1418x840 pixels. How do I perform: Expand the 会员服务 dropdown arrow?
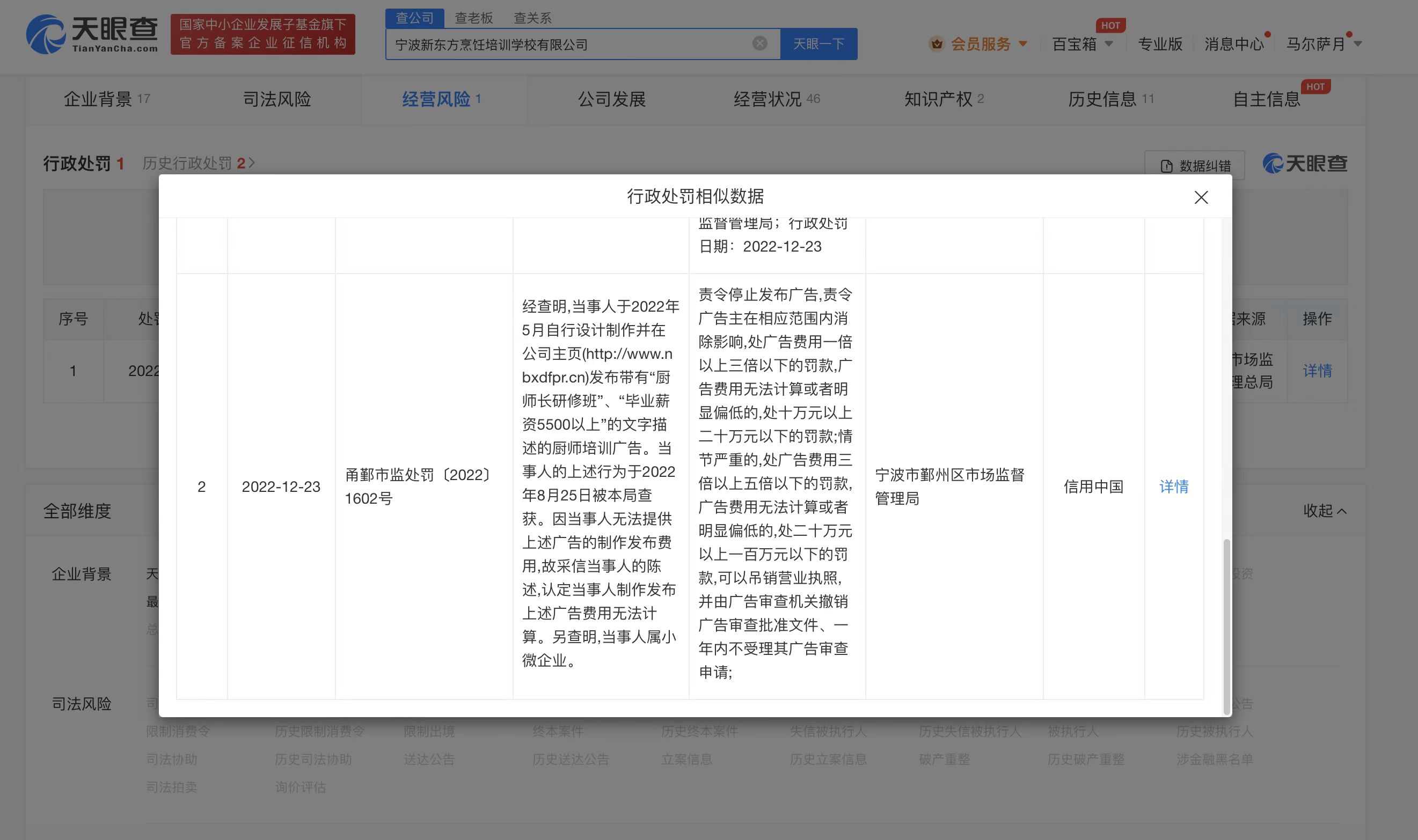coord(1023,43)
